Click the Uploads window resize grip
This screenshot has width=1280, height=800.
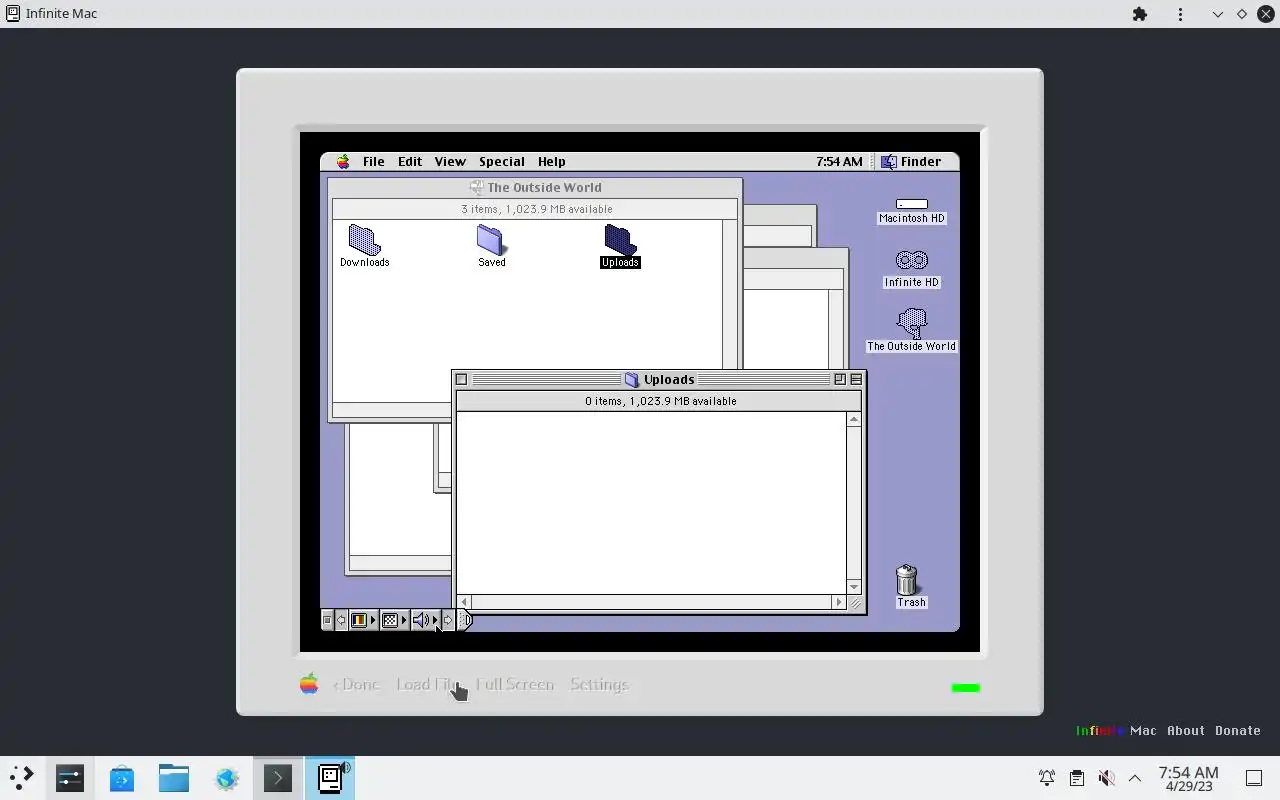[x=855, y=603]
